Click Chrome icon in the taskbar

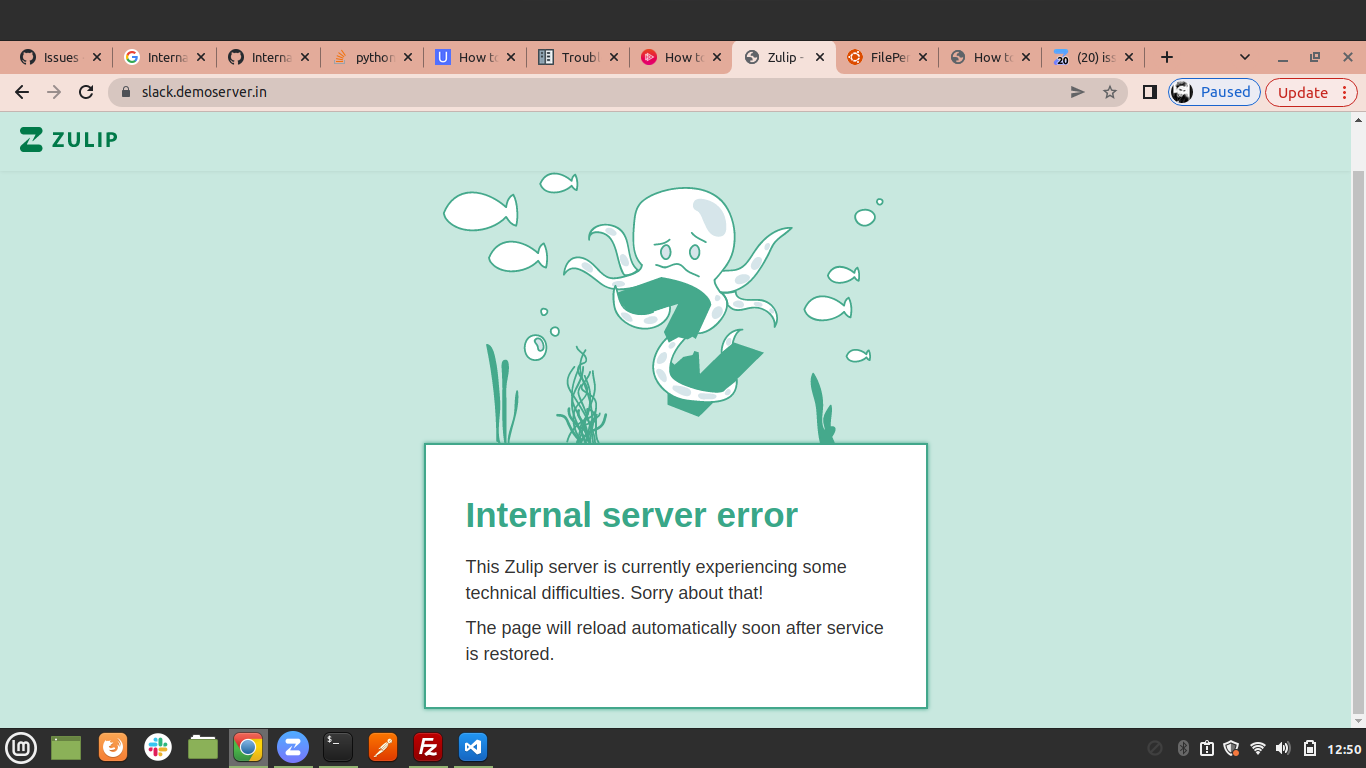click(248, 747)
